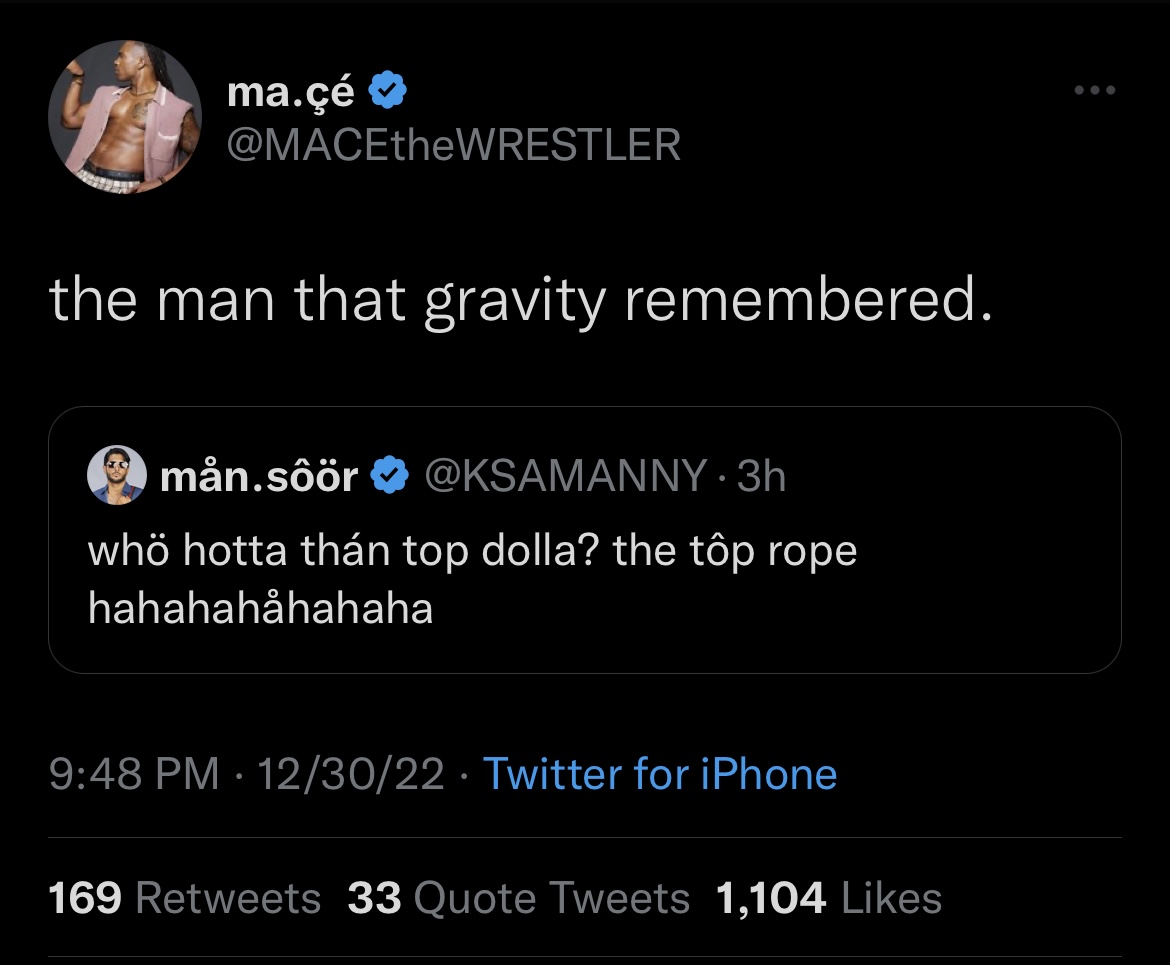Click the ma.çé profile avatar
The height and width of the screenshot is (965, 1170).
[125, 117]
